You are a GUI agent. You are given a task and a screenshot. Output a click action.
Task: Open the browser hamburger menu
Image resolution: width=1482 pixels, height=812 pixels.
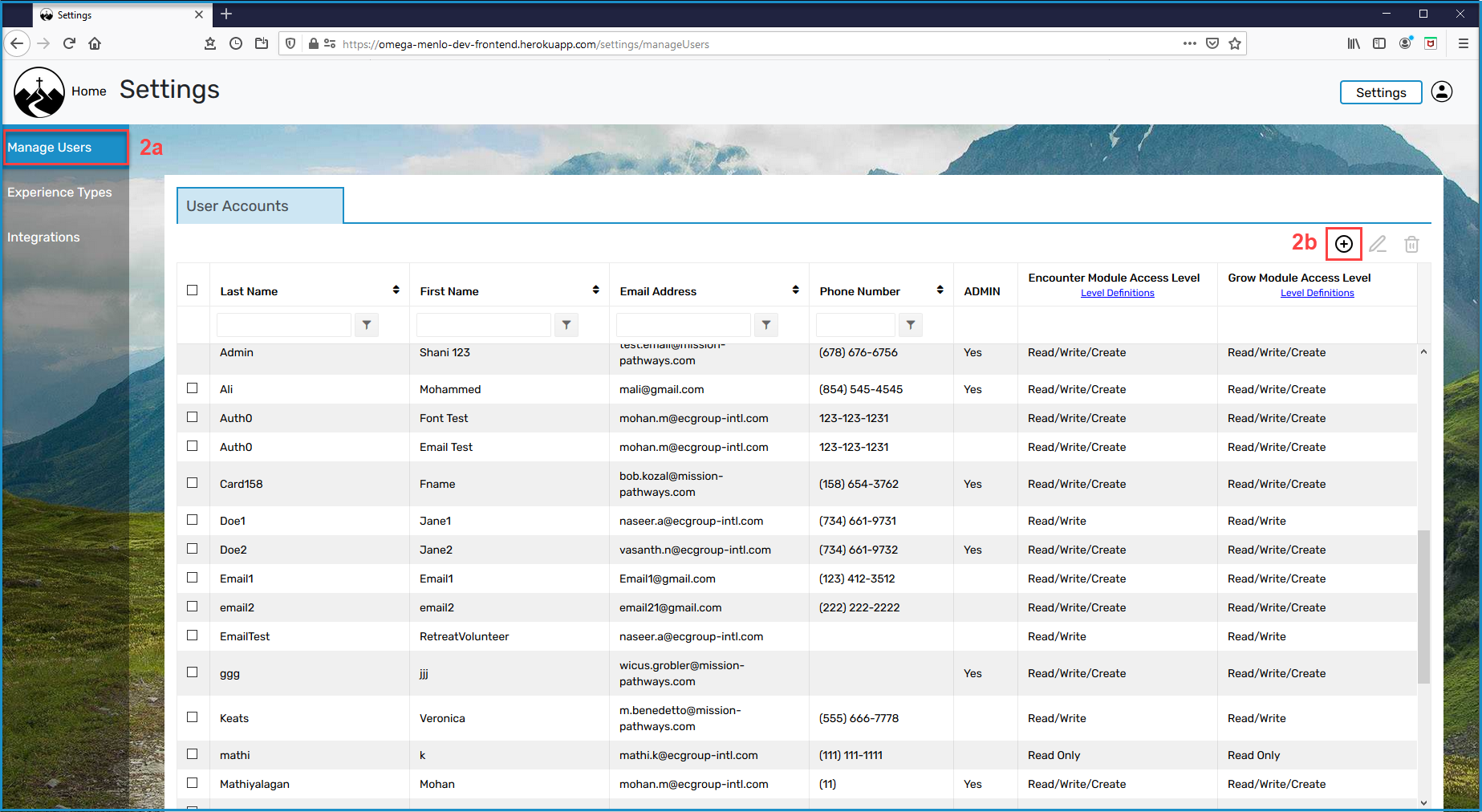pyautogui.click(x=1464, y=43)
